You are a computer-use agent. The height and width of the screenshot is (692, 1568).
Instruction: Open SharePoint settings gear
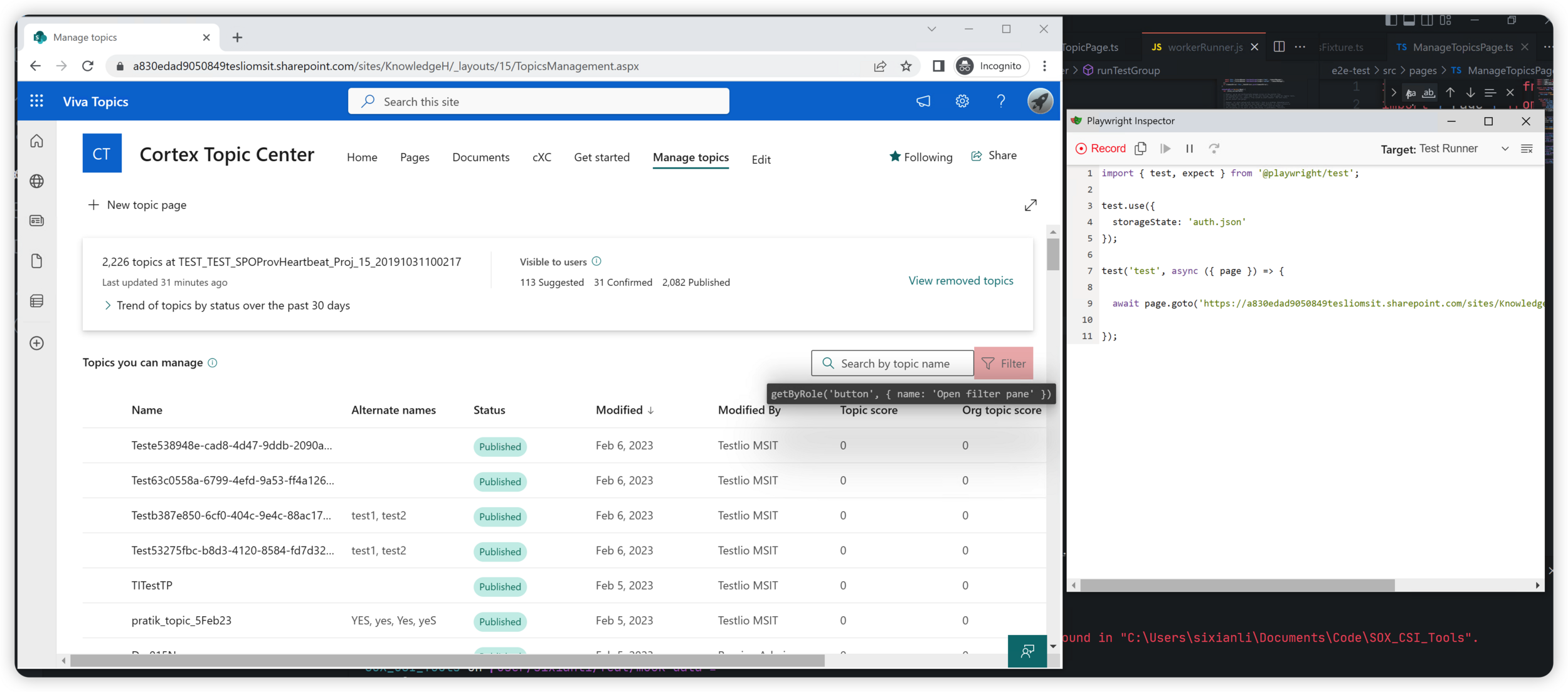pyautogui.click(x=961, y=101)
